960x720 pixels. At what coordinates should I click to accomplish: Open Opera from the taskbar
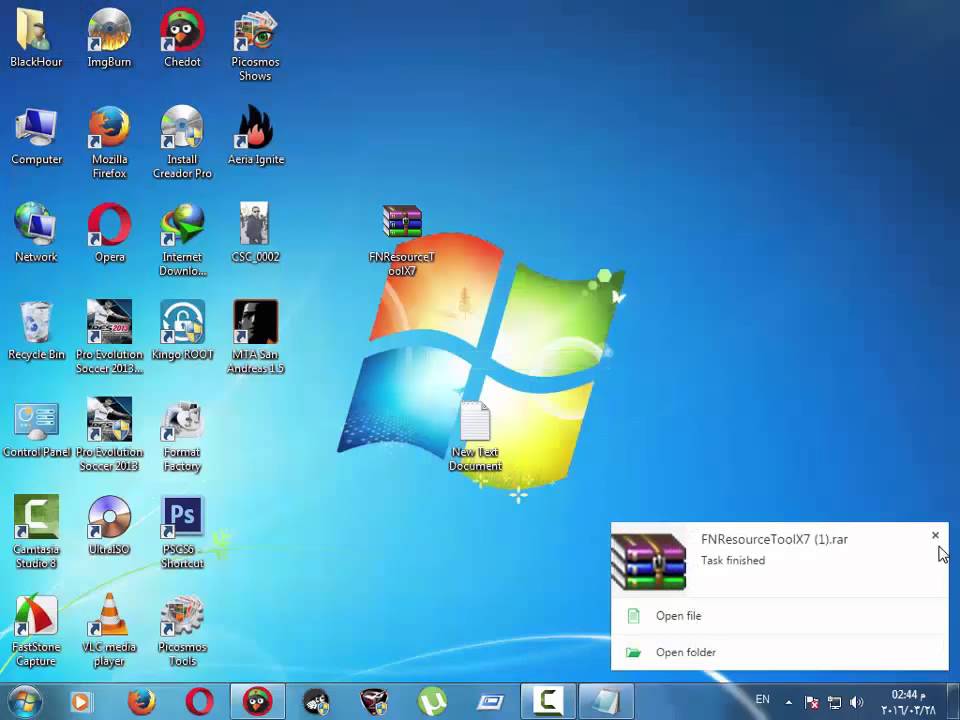(x=200, y=702)
